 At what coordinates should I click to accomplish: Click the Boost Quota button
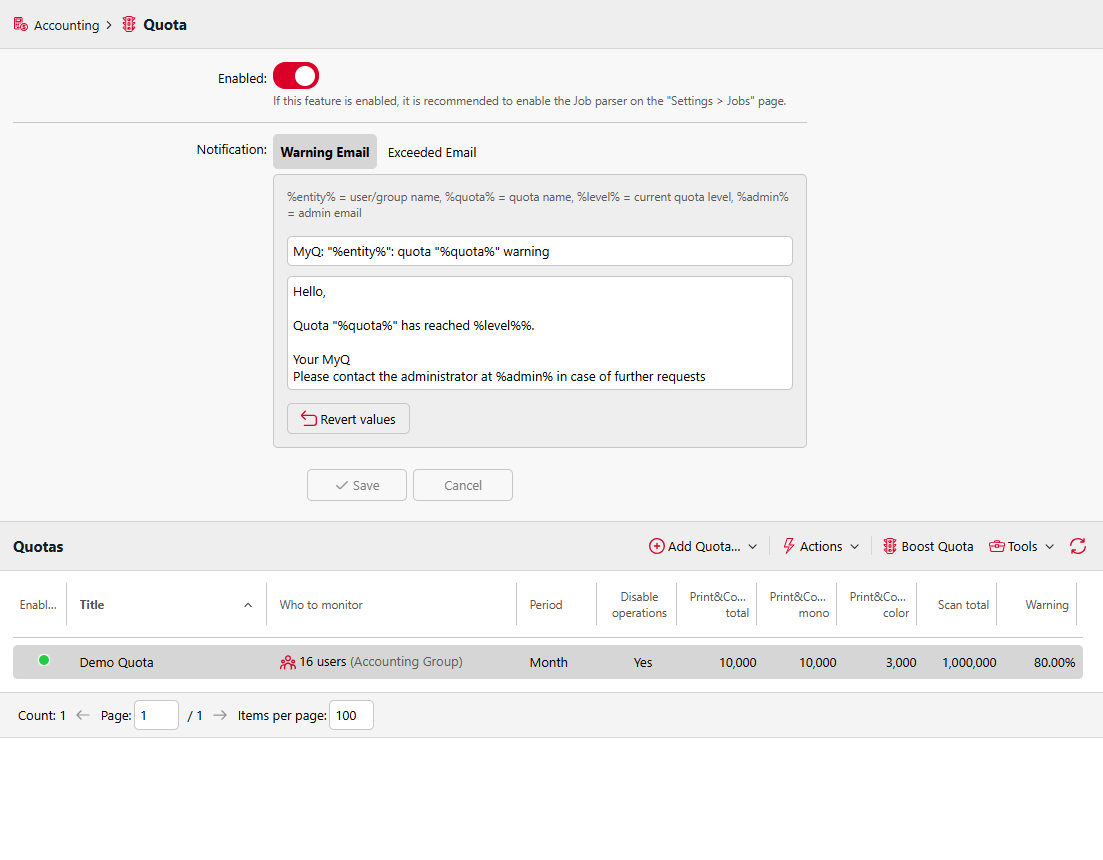[x=929, y=546]
